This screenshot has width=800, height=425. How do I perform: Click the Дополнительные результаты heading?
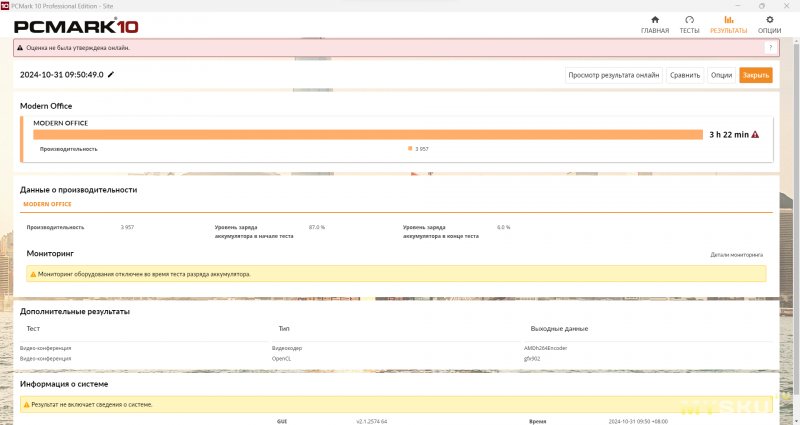click(75, 311)
